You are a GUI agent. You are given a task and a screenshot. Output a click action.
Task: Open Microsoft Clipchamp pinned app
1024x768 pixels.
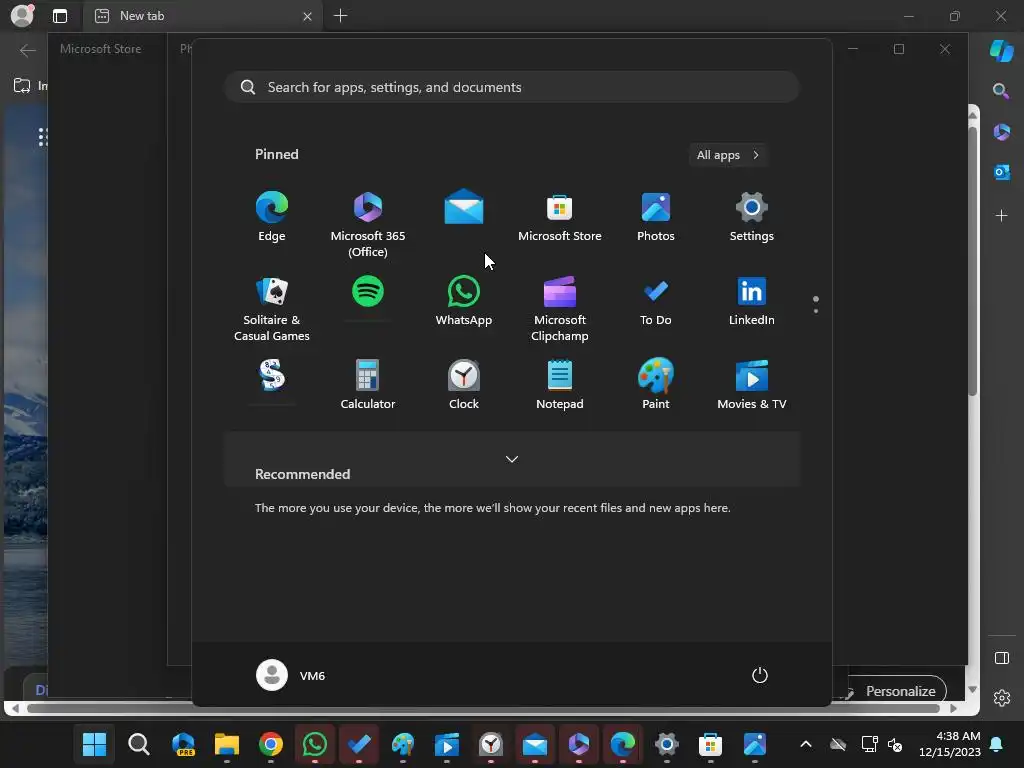pyautogui.click(x=560, y=309)
